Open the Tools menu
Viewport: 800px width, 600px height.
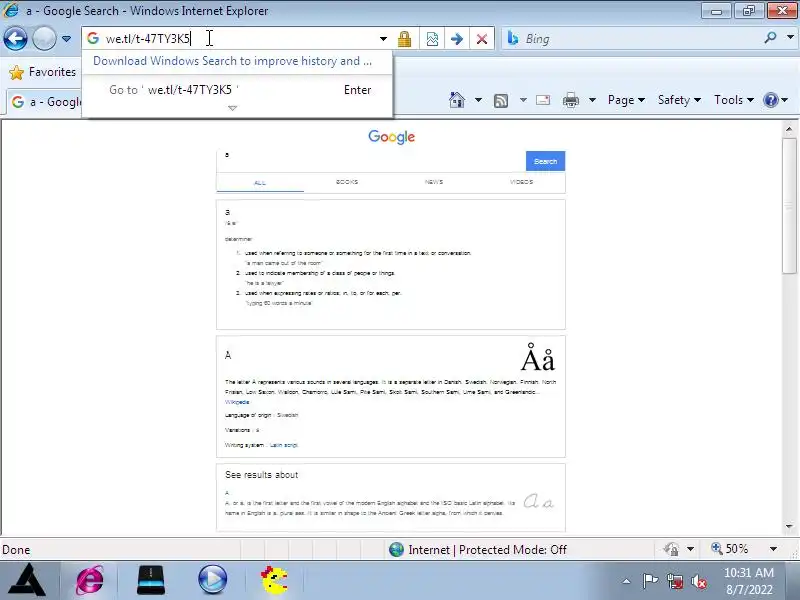734,100
